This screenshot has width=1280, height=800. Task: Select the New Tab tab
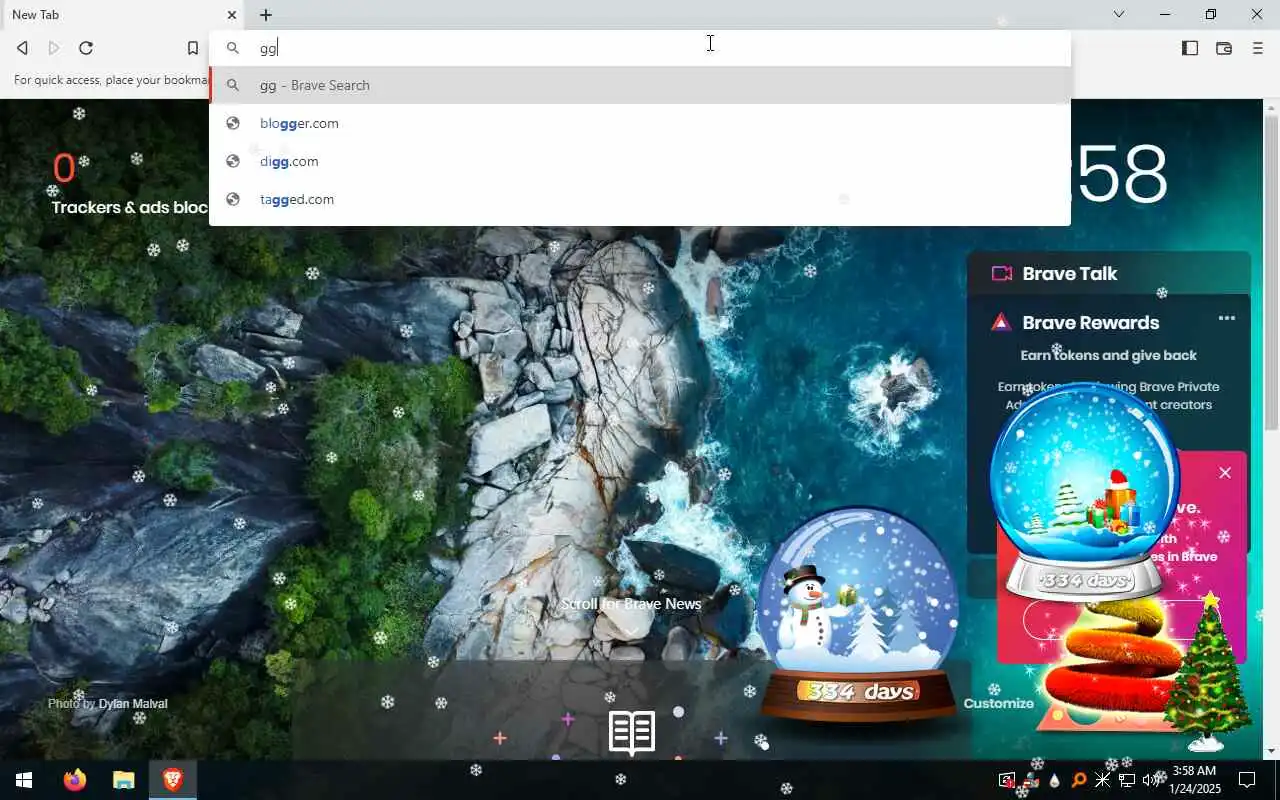click(122, 15)
